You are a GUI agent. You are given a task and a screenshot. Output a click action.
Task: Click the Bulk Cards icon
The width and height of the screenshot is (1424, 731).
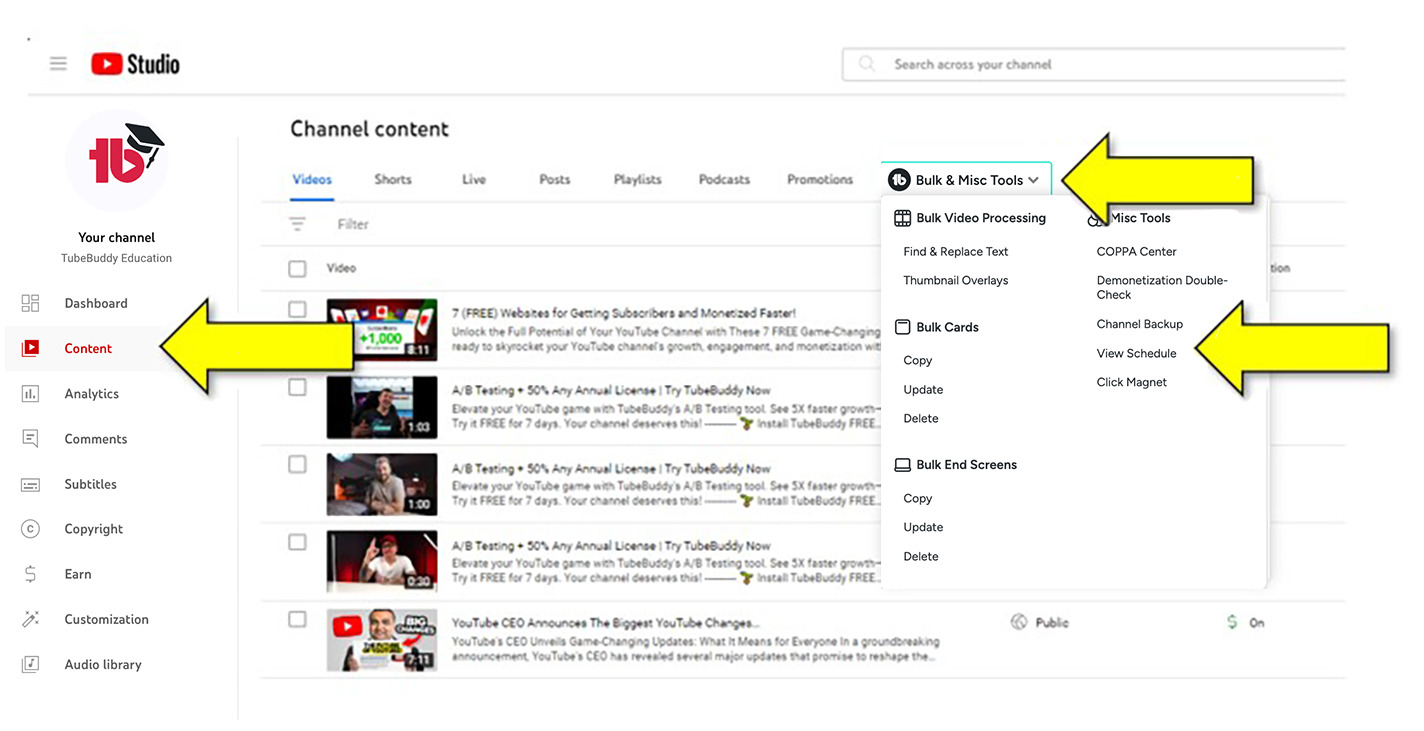pyautogui.click(x=902, y=327)
